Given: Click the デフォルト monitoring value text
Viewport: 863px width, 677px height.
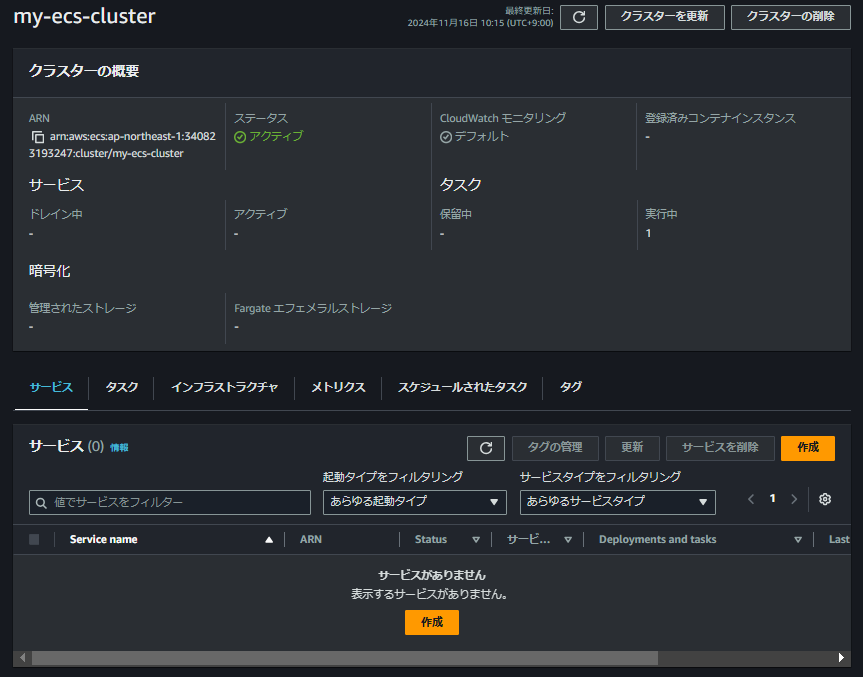Looking at the screenshot, I should (482, 137).
